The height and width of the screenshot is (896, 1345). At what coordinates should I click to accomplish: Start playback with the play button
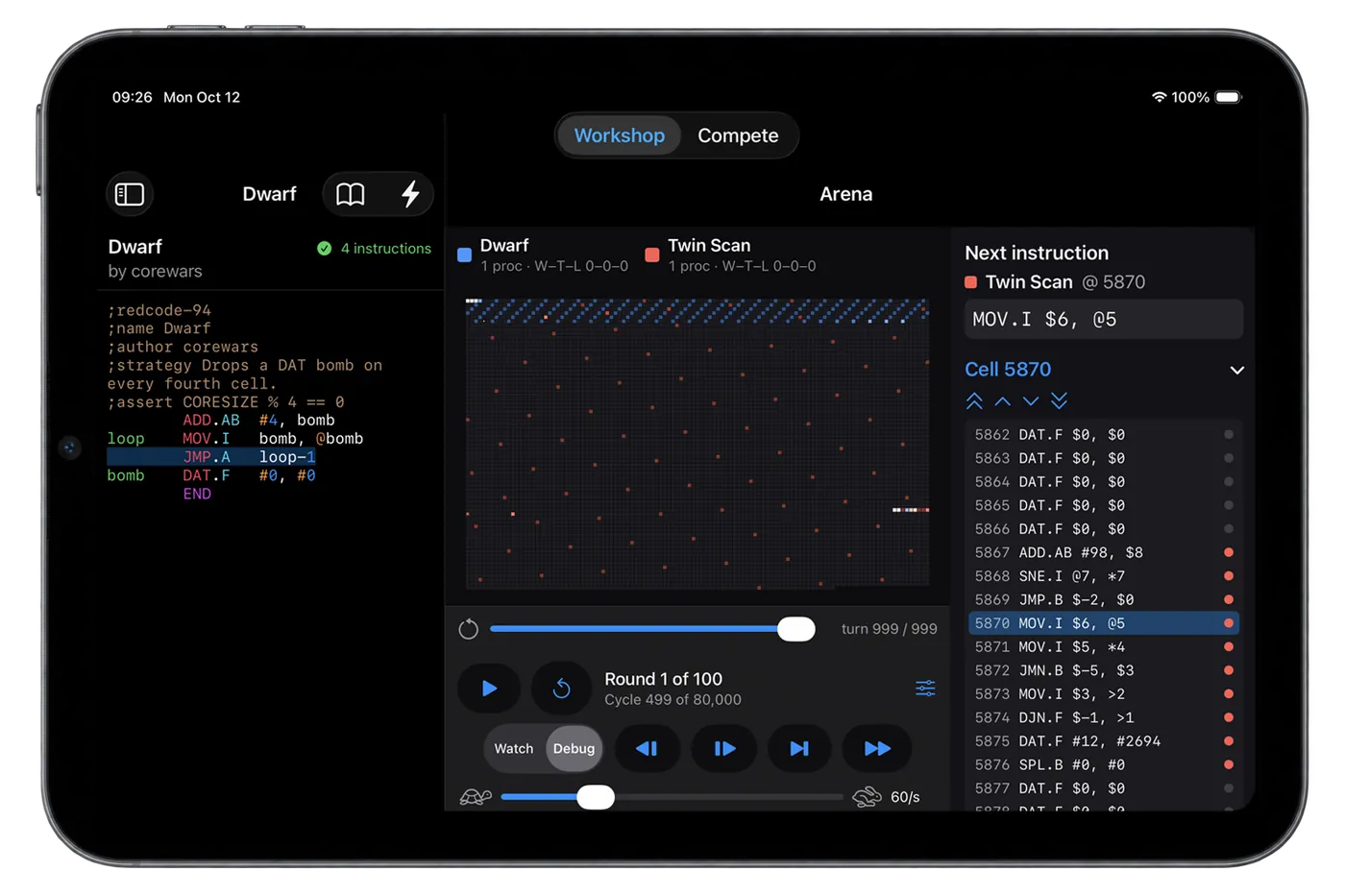coord(489,689)
